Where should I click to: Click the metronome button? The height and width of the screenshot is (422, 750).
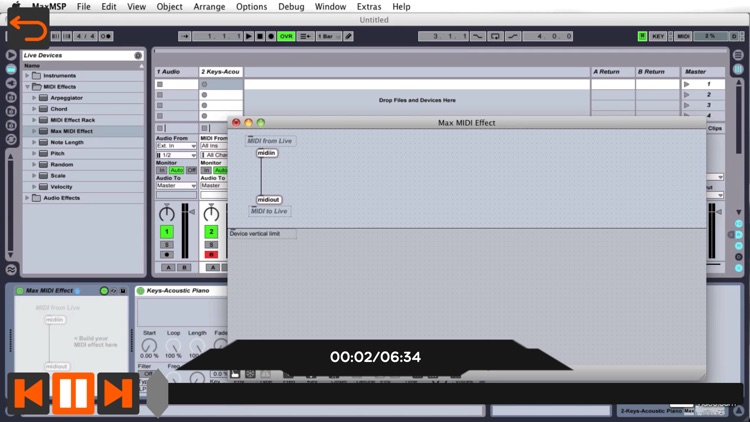coord(106,36)
